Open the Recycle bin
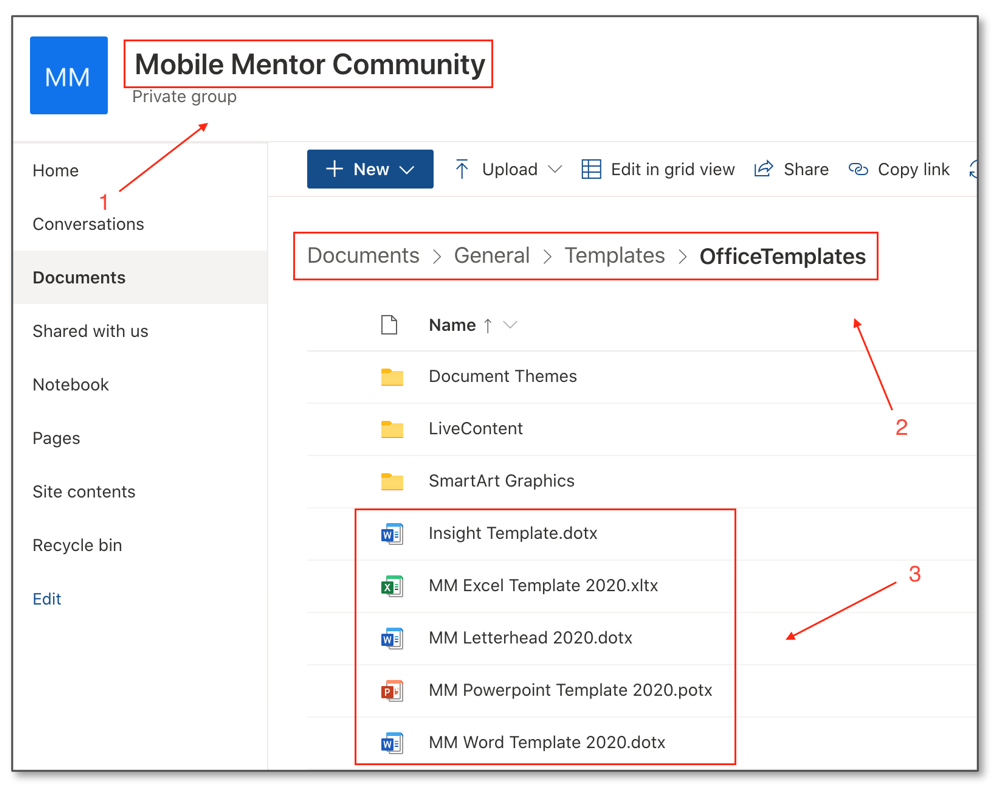This screenshot has width=999, height=792. tap(77, 545)
